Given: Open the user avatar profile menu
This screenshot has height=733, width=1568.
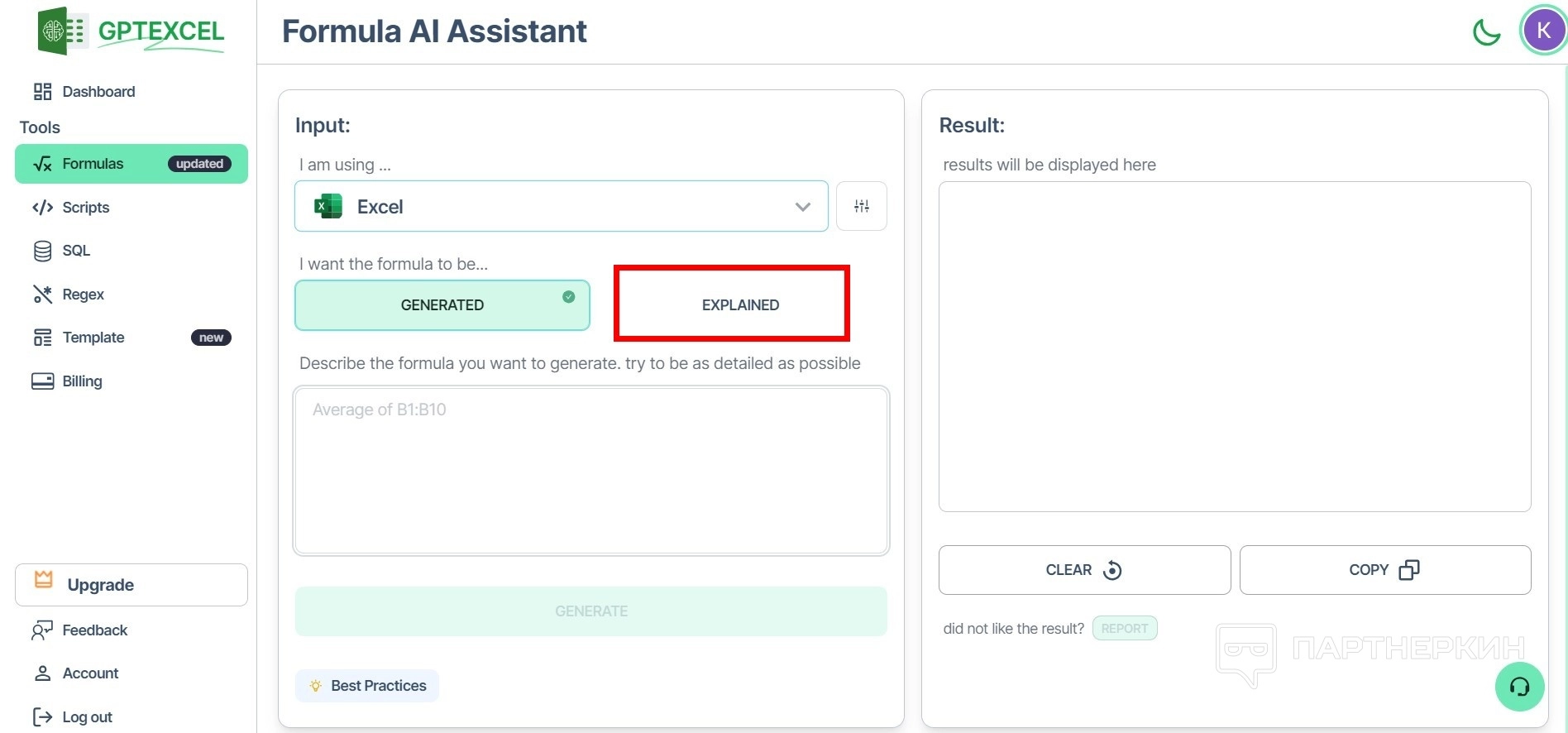Looking at the screenshot, I should point(1543,31).
